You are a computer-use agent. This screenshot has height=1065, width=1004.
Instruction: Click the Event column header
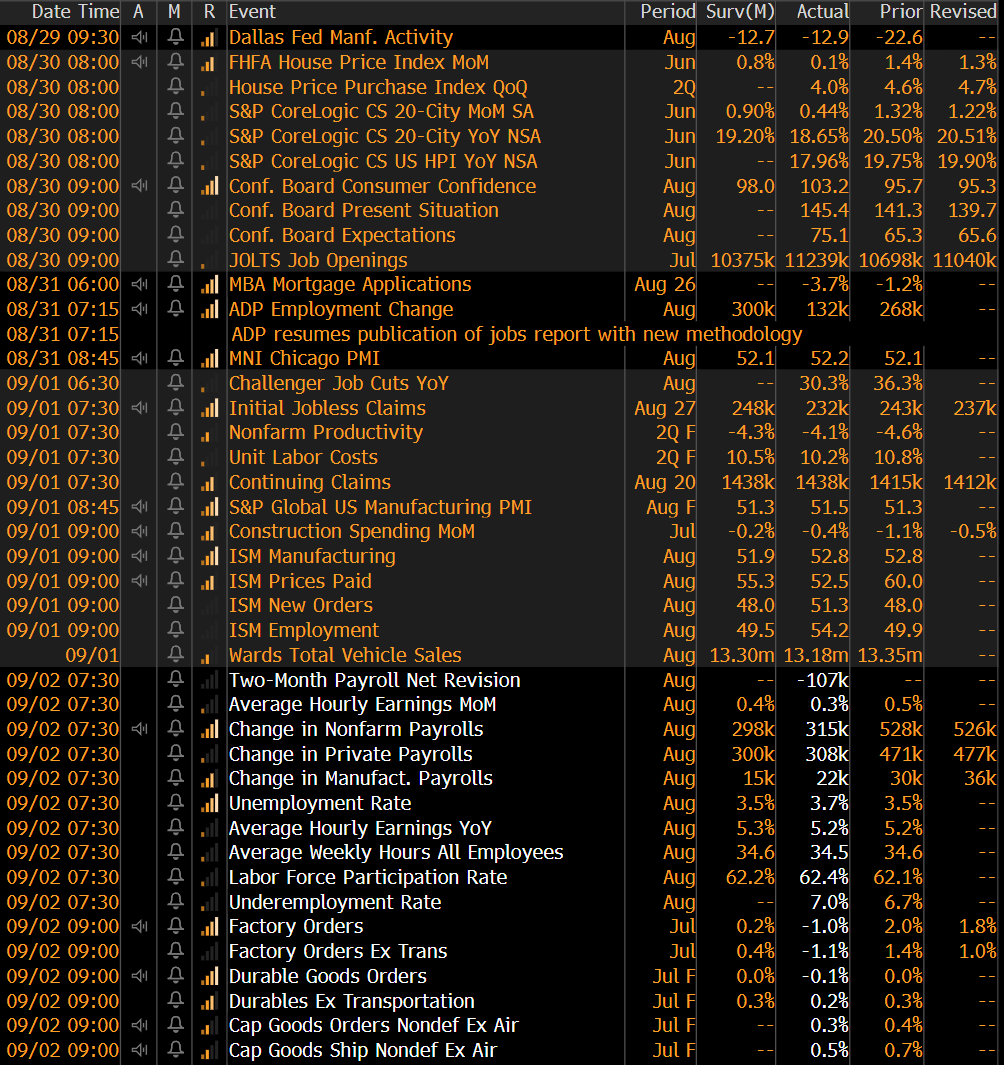coord(252,12)
